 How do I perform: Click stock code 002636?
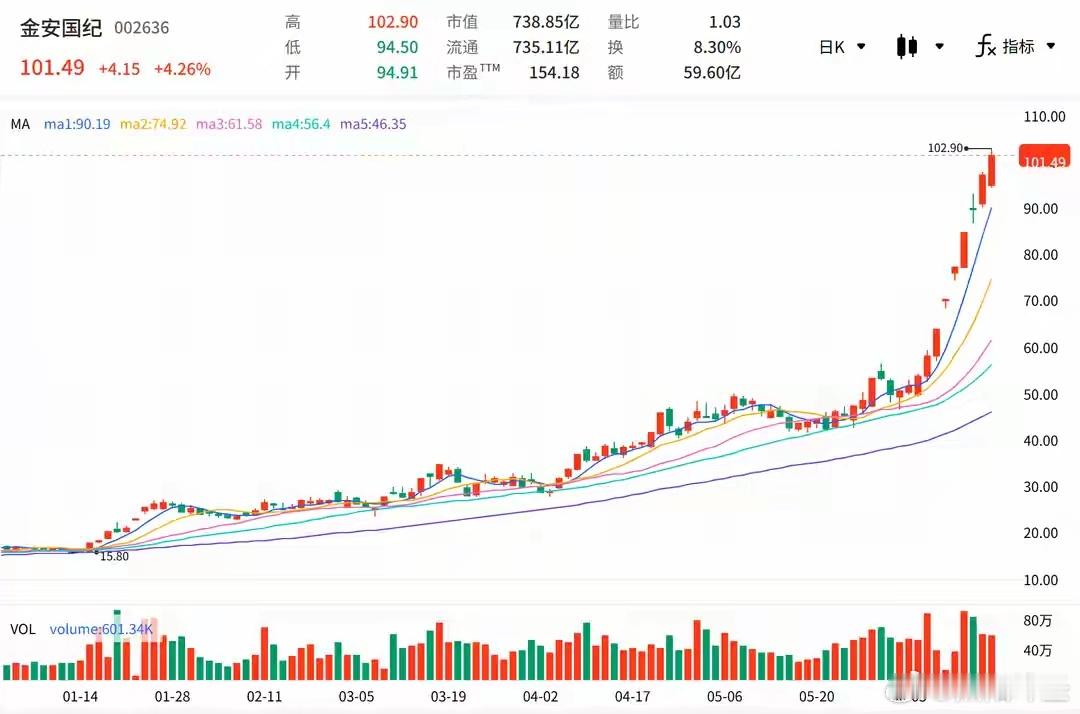pyautogui.click(x=141, y=28)
